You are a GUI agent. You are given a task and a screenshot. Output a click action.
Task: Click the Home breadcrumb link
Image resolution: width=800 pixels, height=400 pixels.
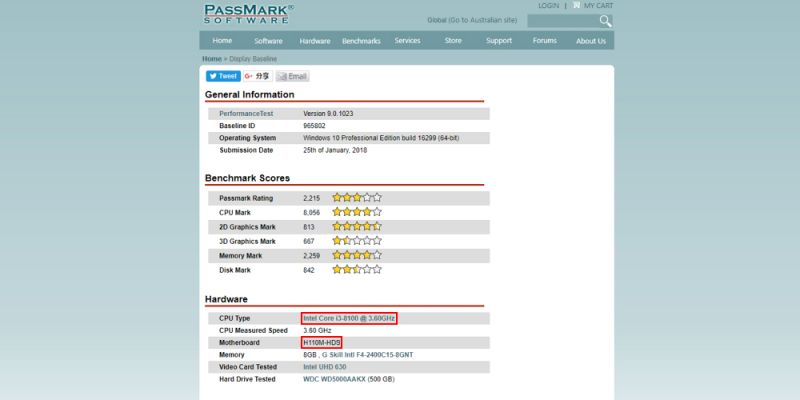[212, 59]
